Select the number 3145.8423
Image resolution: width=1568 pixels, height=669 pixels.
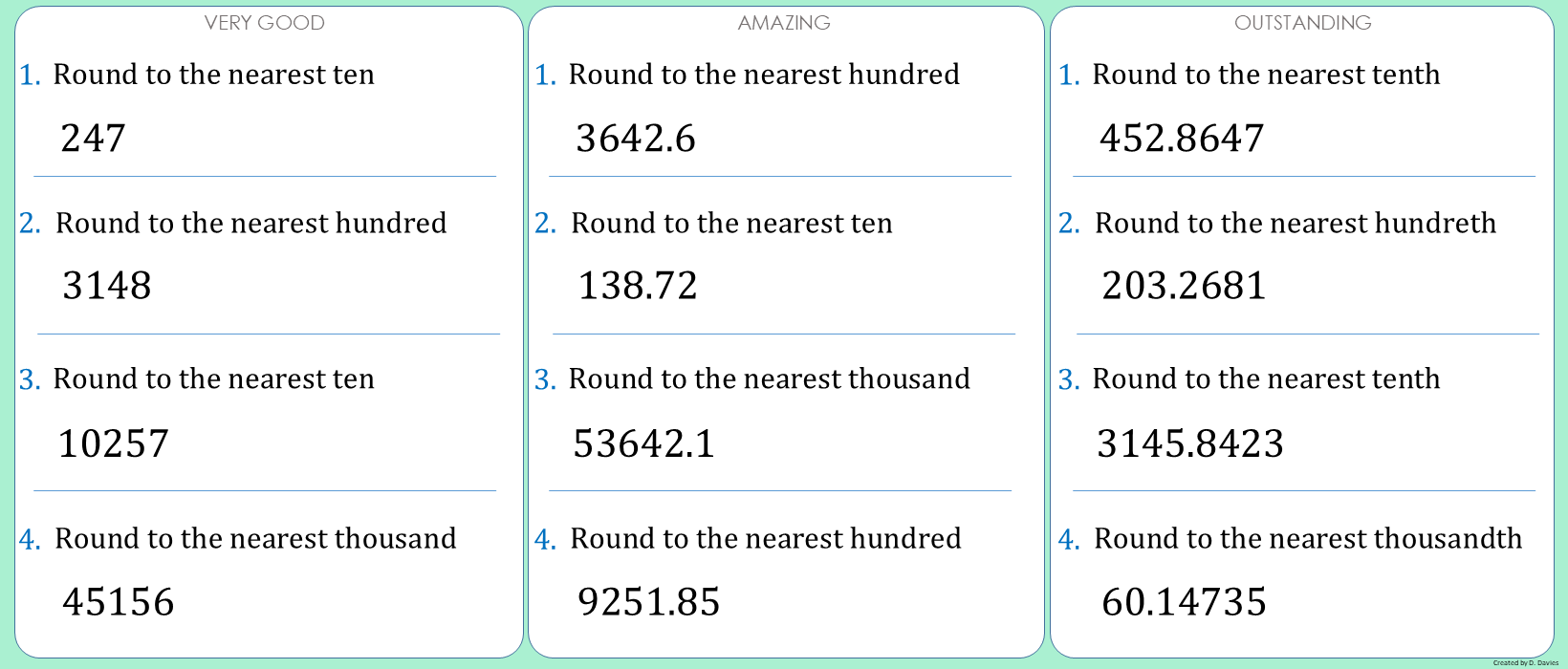(1190, 444)
